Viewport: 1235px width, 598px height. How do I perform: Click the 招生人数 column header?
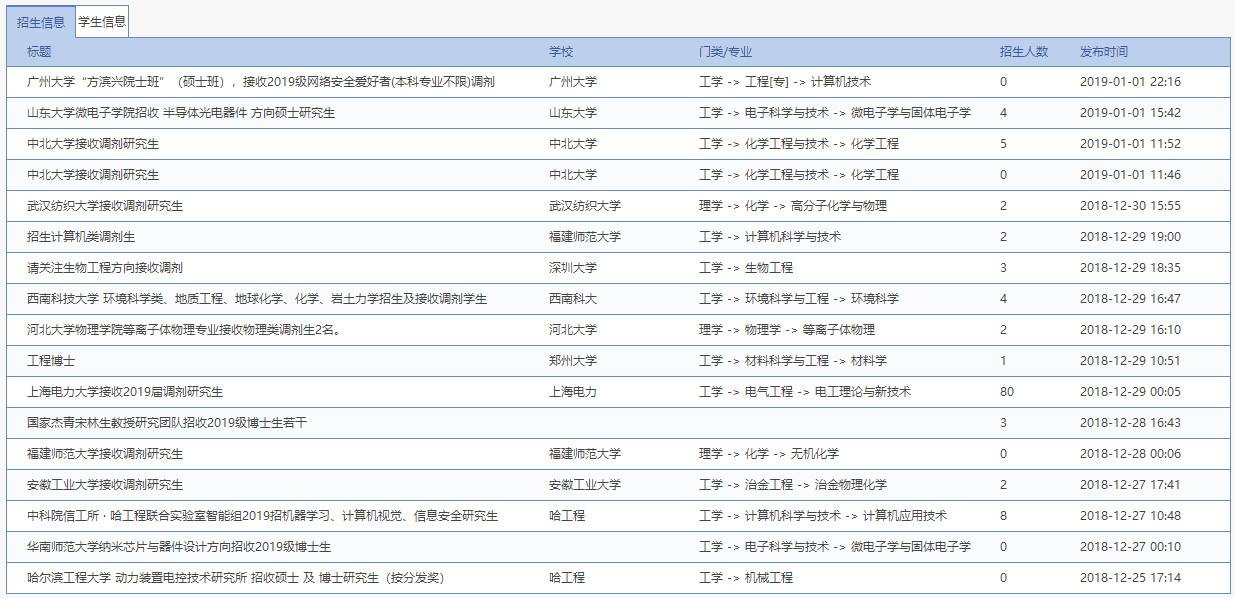[x=1023, y=52]
